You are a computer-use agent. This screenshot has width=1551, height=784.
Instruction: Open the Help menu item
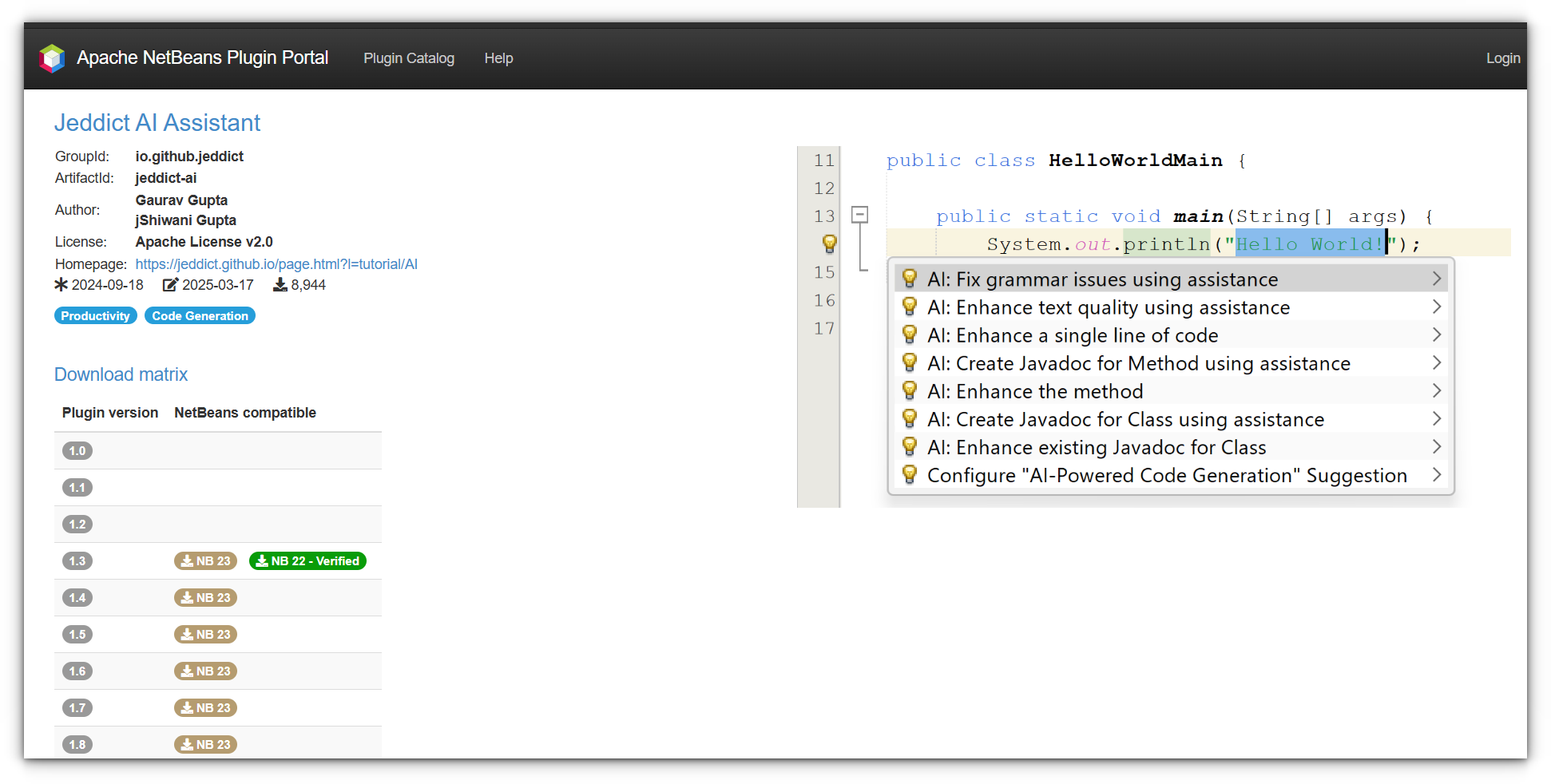(x=498, y=58)
